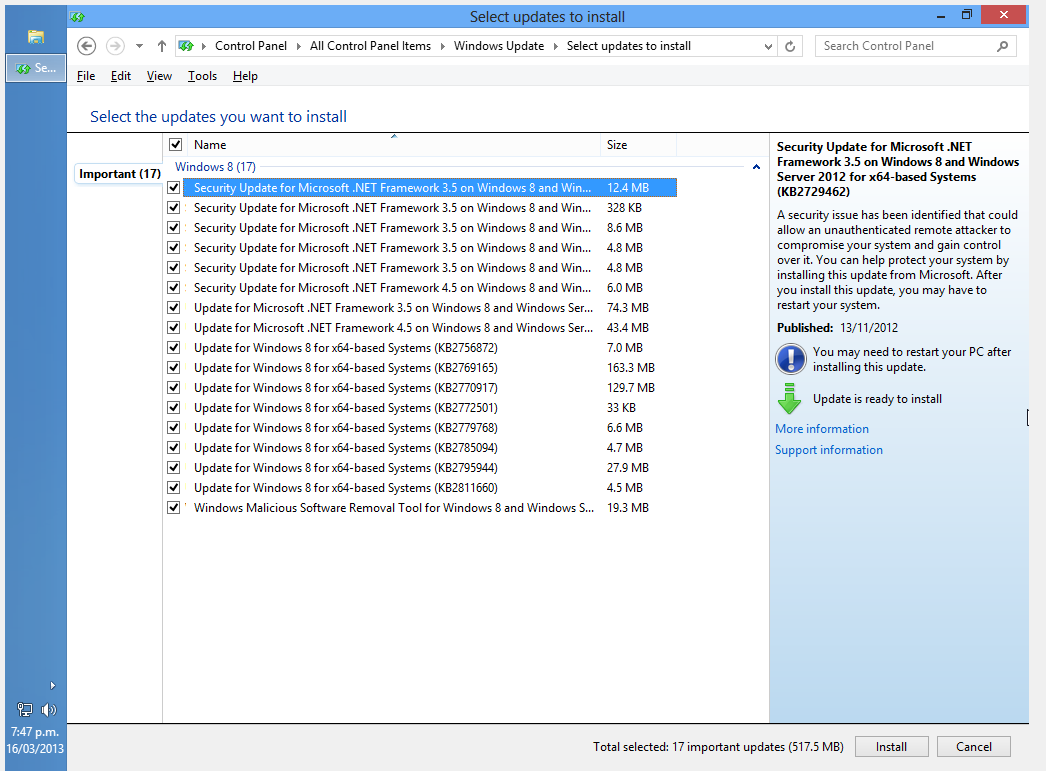Screen dimensions: 1046x771
Task: Click the Forward navigation arrow
Action: (115, 46)
